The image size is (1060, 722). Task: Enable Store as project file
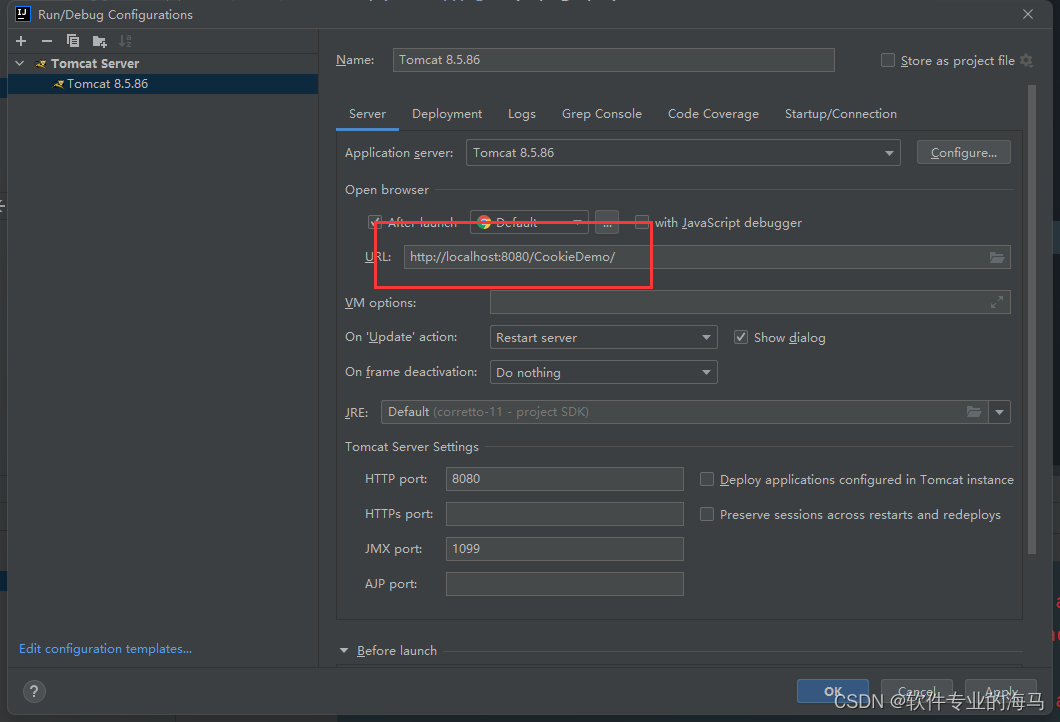pyautogui.click(x=888, y=60)
